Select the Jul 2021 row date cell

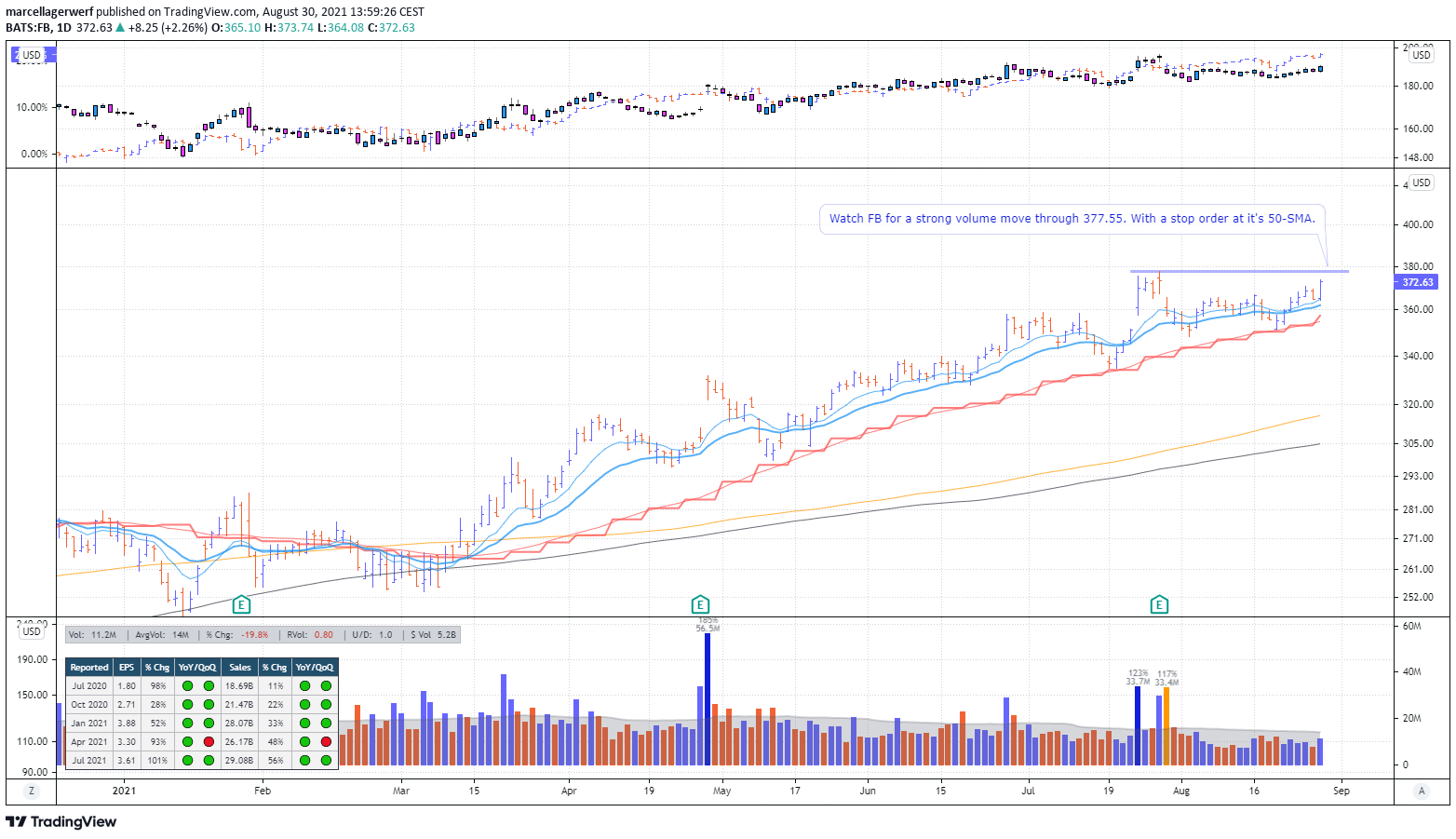pyautogui.click(x=89, y=760)
